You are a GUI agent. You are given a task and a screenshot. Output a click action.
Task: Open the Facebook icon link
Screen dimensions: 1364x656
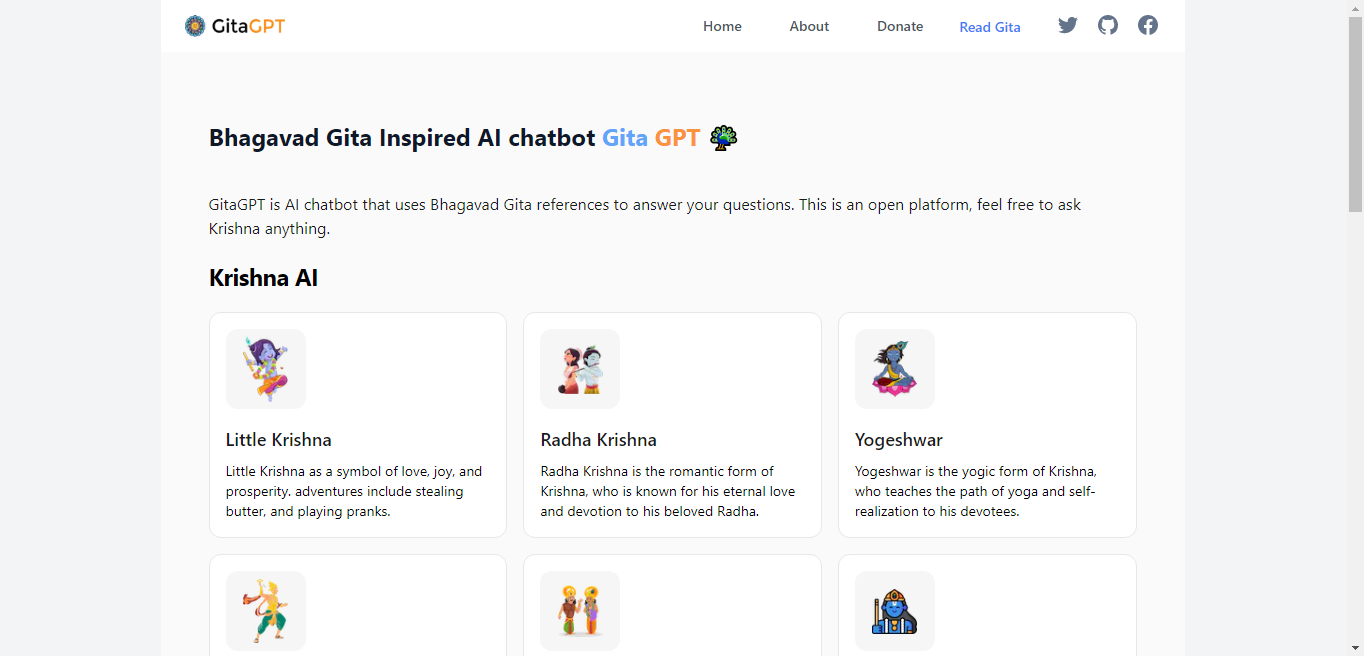coord(1148,25)
